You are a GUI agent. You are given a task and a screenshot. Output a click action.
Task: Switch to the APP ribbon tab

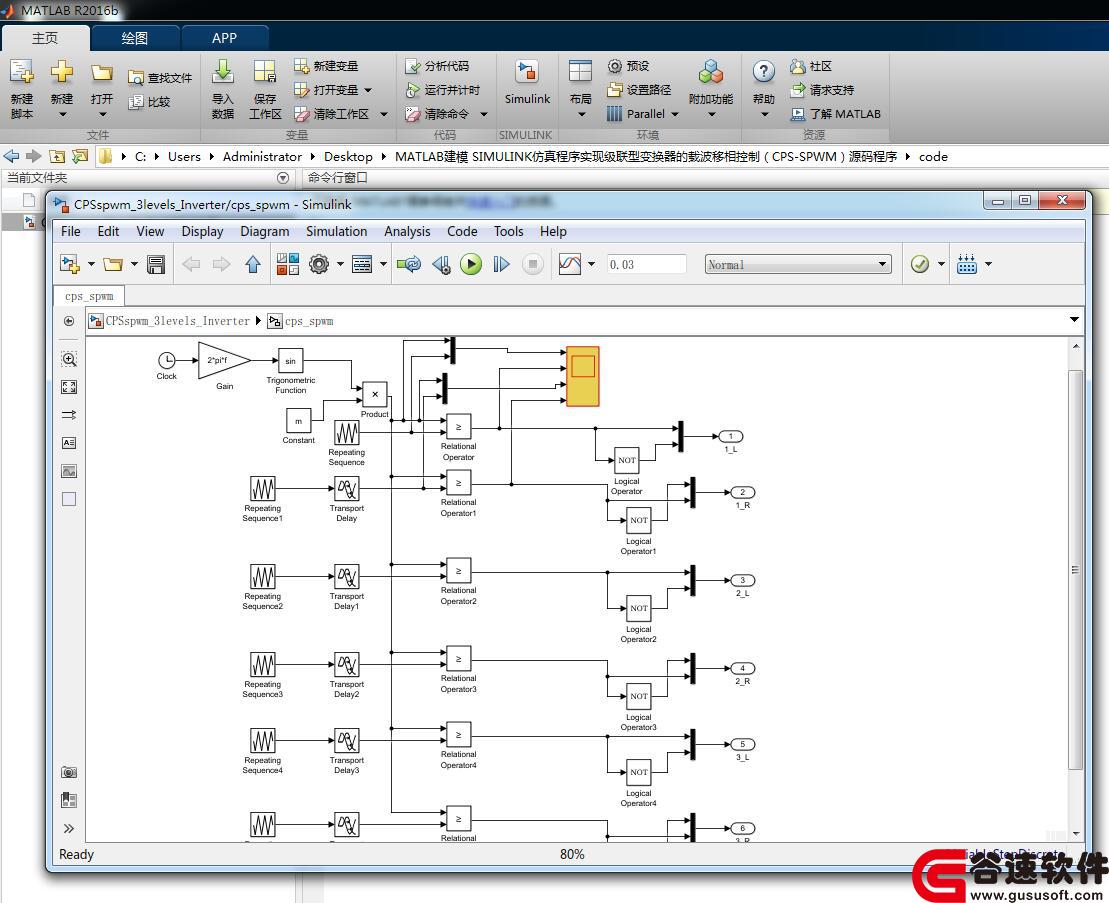(224, 38)
